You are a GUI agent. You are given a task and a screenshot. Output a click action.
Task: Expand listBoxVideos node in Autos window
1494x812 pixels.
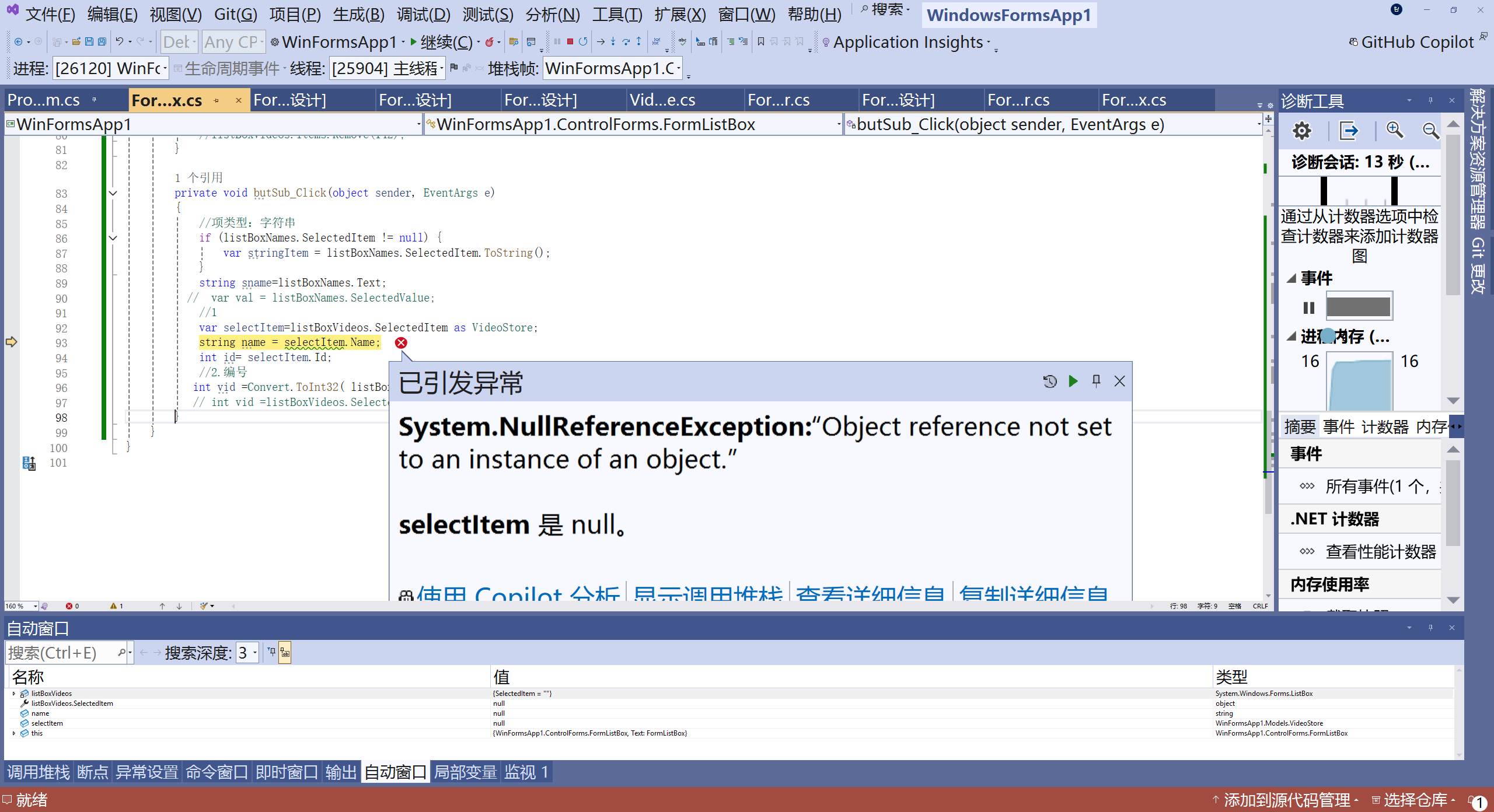coord(14,694)
